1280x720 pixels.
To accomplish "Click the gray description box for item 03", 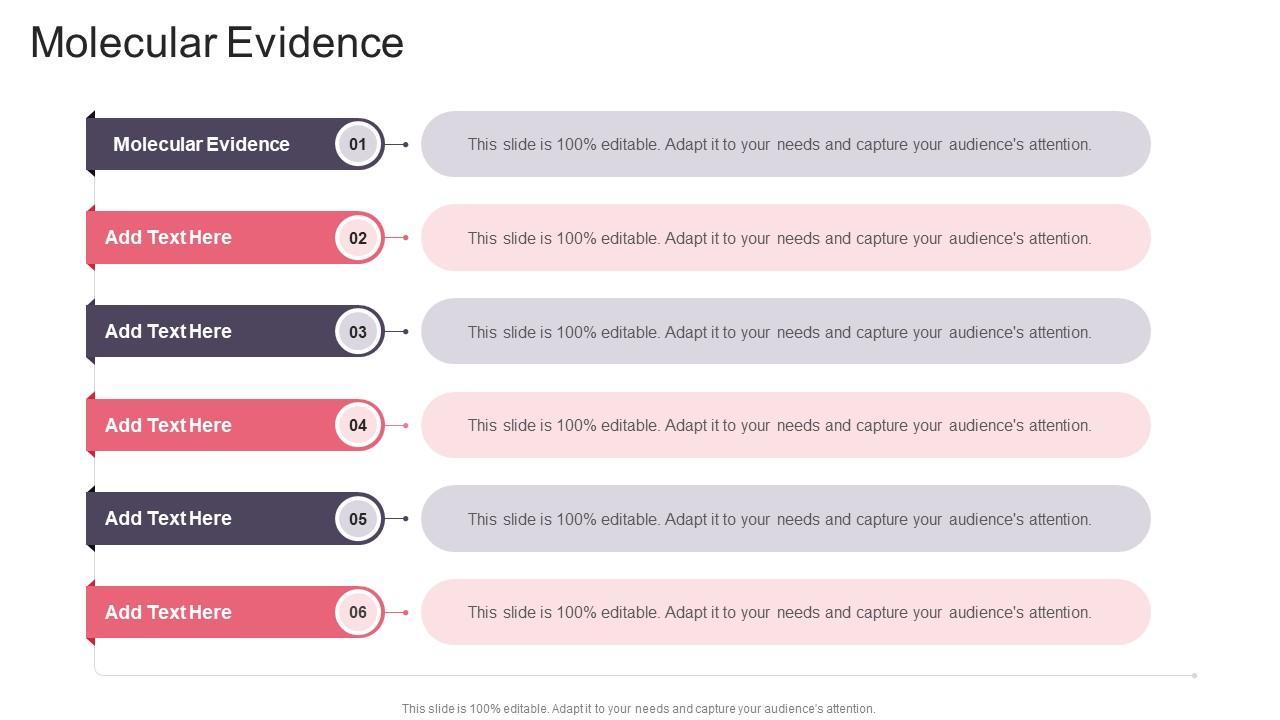I will point(785,332).
